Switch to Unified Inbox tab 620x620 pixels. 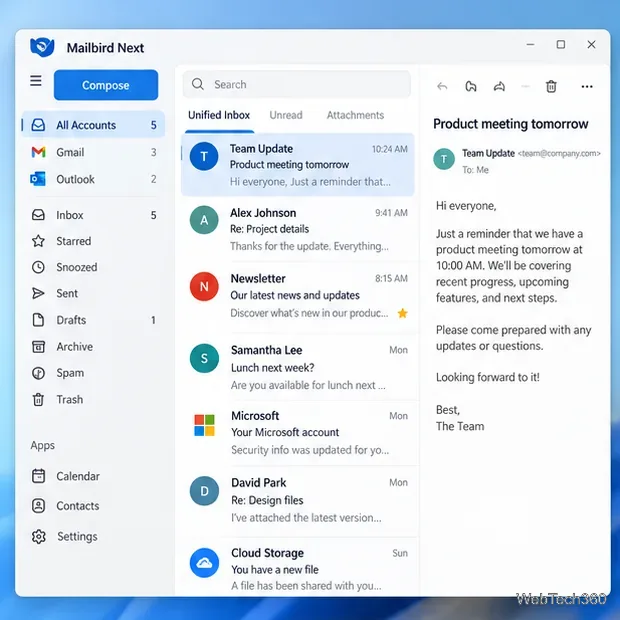tap(219, 115)
